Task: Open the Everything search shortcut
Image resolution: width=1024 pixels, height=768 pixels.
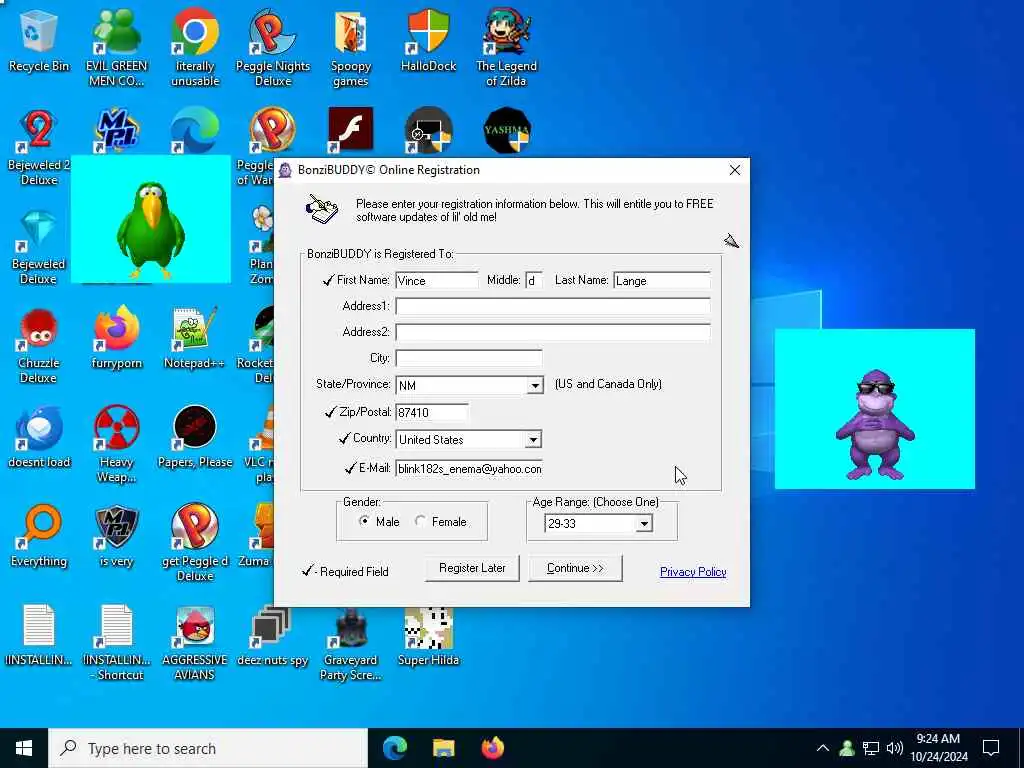Action: click(x=39, y=536)
